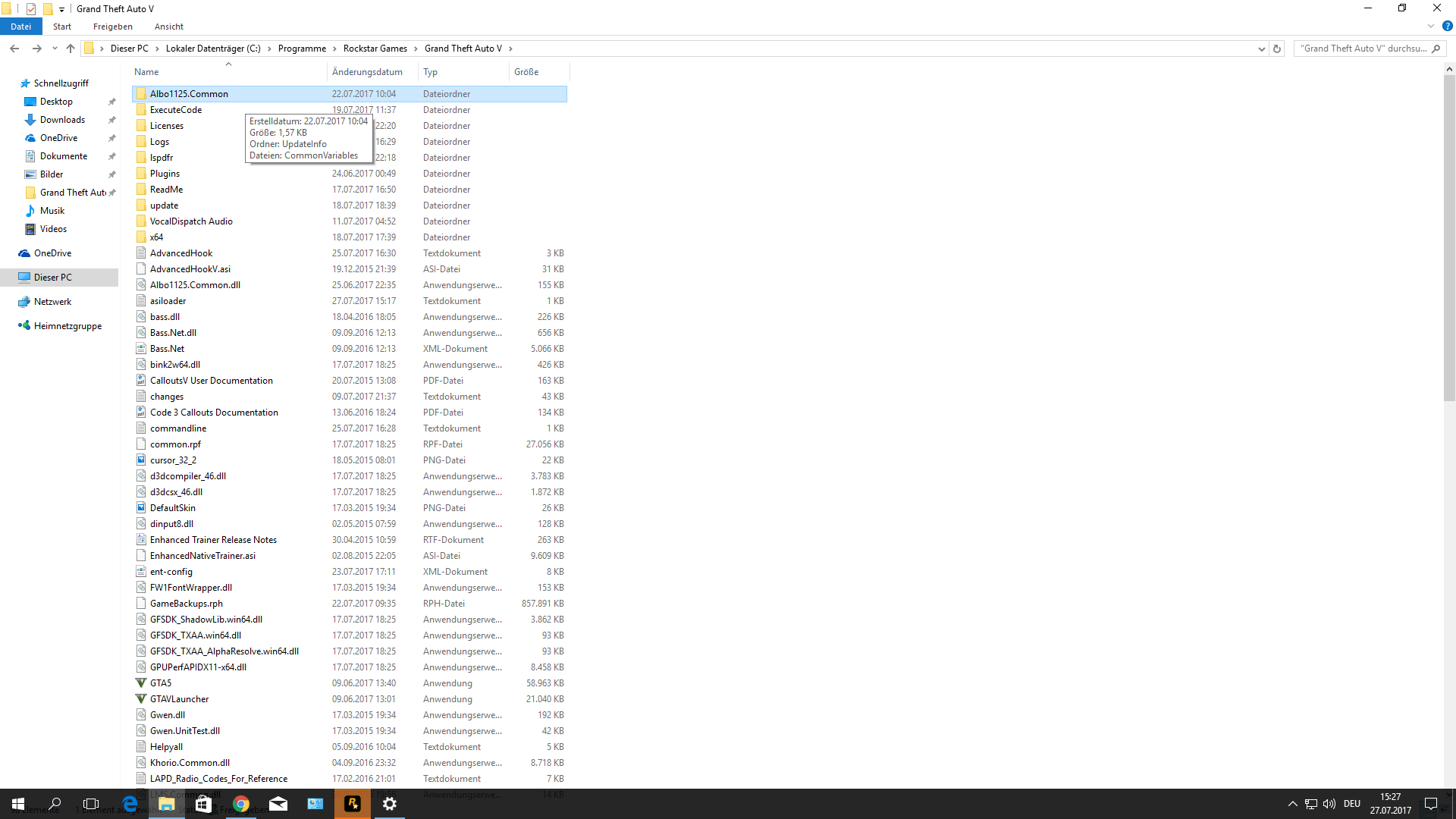This screenshot has width=1456, height=819.
Task: Click the Rockstar Games taskbar icon
Action: click(x=353, y=804)
